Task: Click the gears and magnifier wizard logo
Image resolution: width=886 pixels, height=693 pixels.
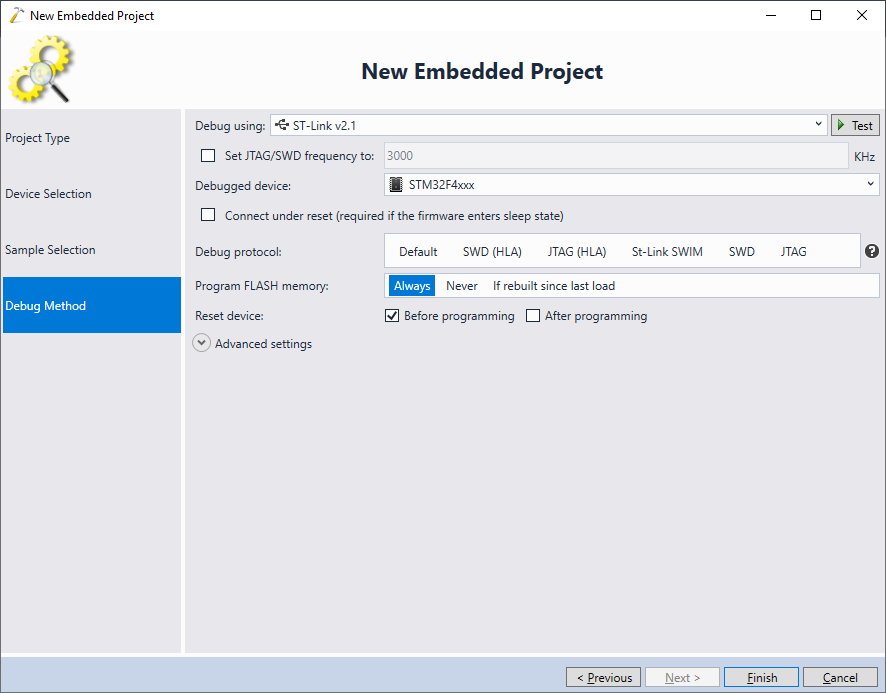Action: (x=41, y=69)
